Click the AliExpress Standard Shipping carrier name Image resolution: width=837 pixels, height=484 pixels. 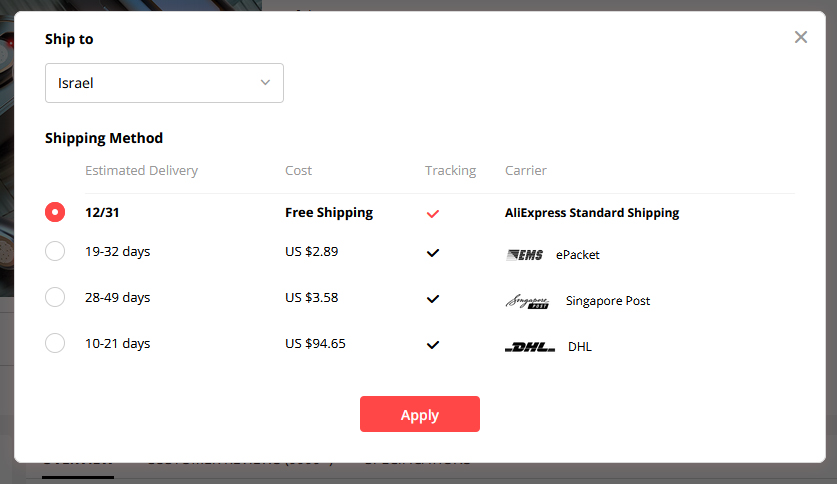pos(592,212)
